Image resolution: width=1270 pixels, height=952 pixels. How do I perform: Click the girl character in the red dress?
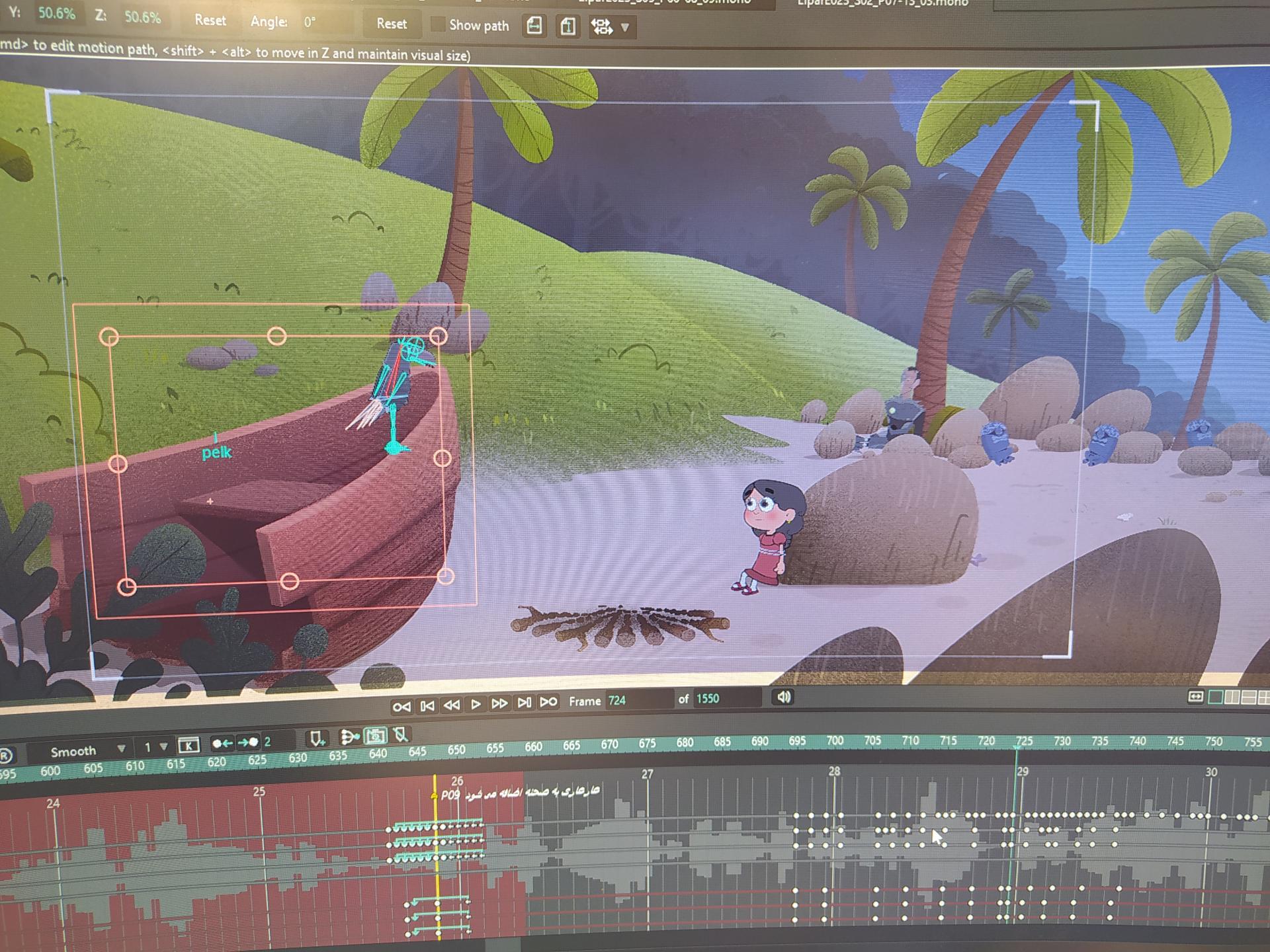coord(768,536)
